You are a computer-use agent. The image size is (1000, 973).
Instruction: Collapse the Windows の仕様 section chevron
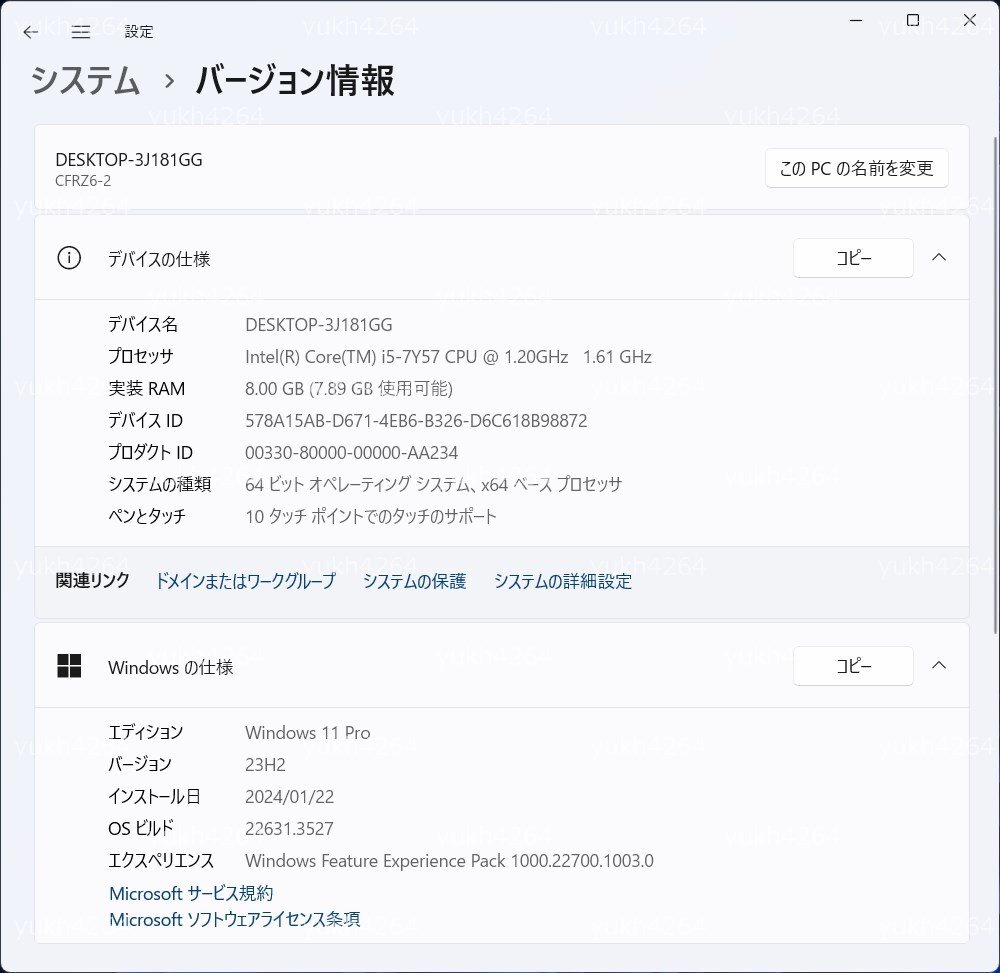[938, 666]
